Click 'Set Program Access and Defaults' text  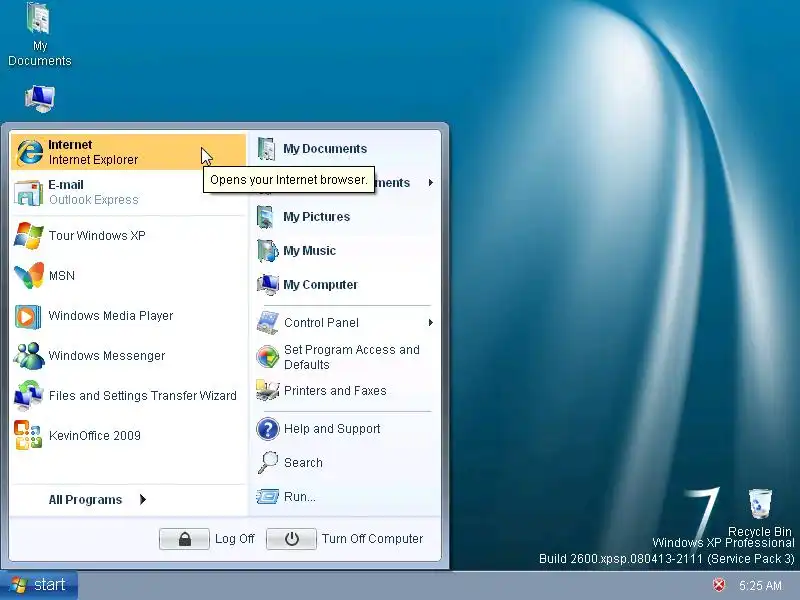[352, 357]
